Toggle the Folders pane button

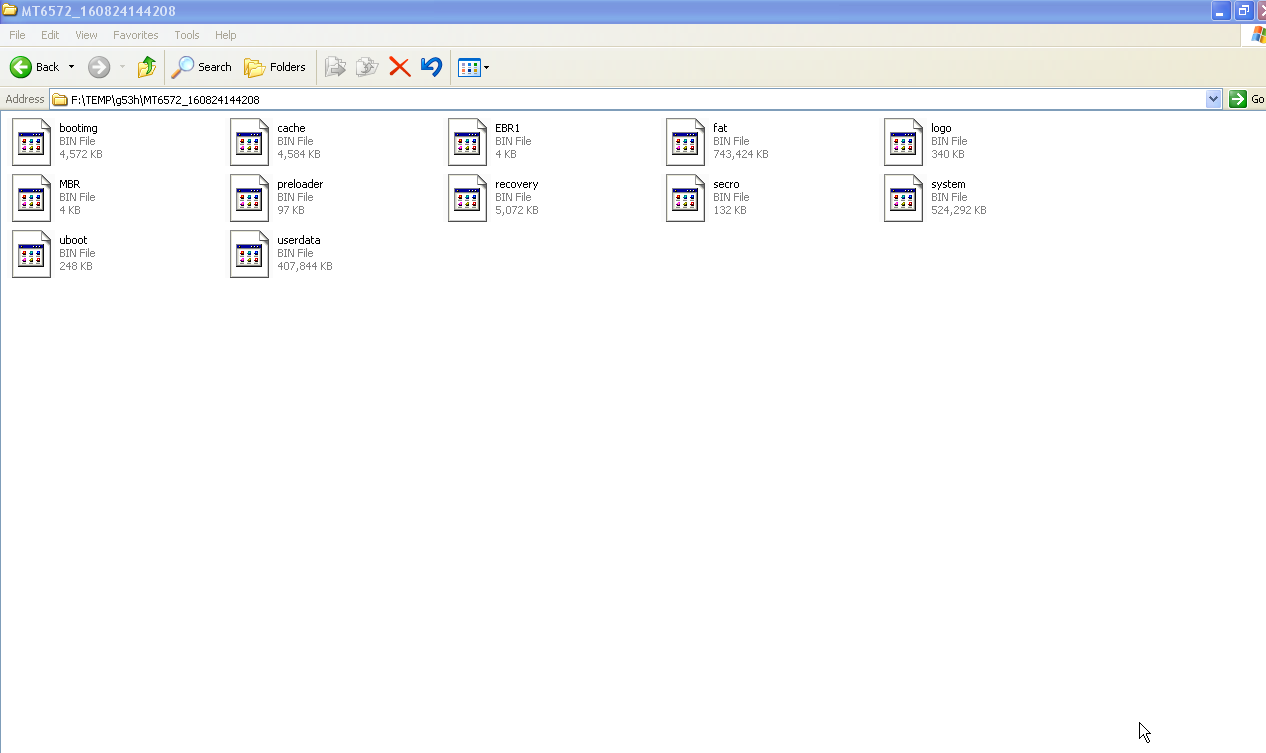point(275,67)
